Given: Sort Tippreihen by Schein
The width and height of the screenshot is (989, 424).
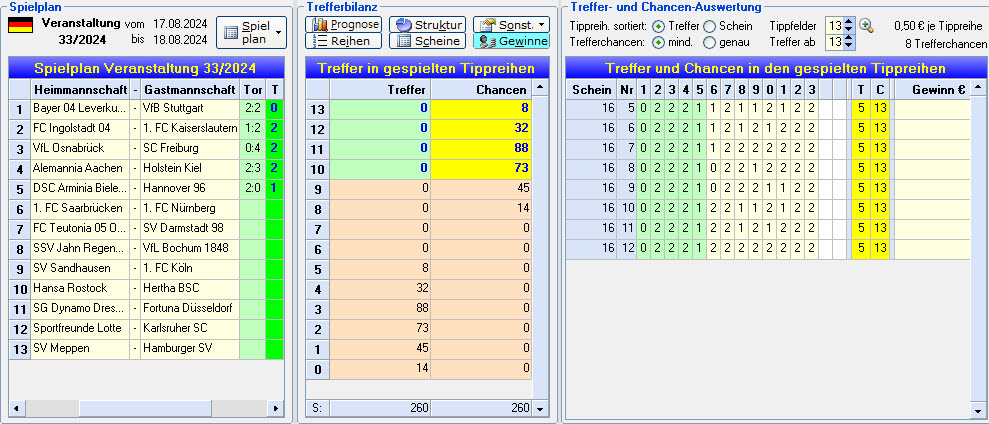Looking at the screenshot, I should [710, 26].
